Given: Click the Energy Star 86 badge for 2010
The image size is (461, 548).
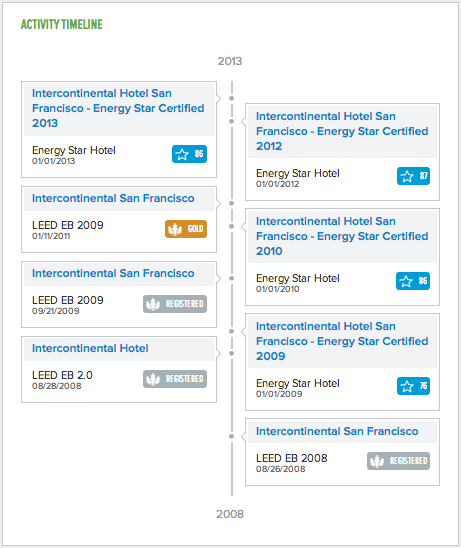Looking at the screenshot, I should (x=413, y=281).
